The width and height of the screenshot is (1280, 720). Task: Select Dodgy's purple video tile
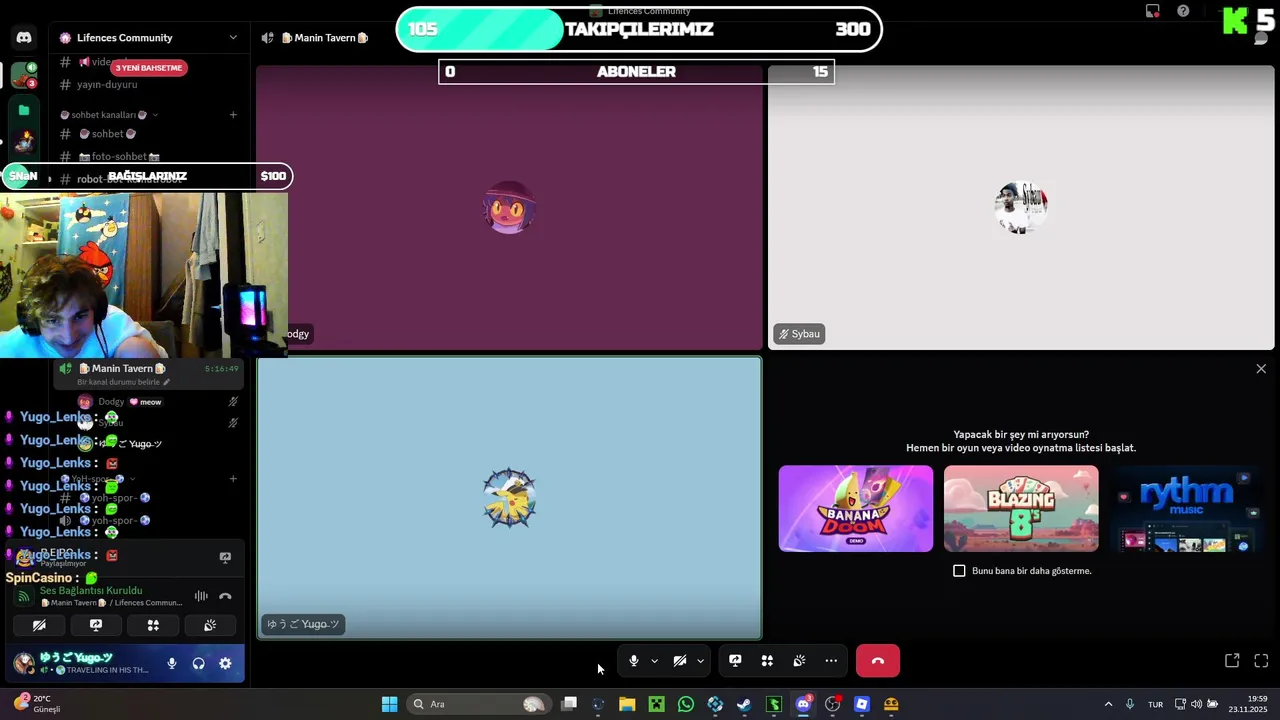[509, 208]
